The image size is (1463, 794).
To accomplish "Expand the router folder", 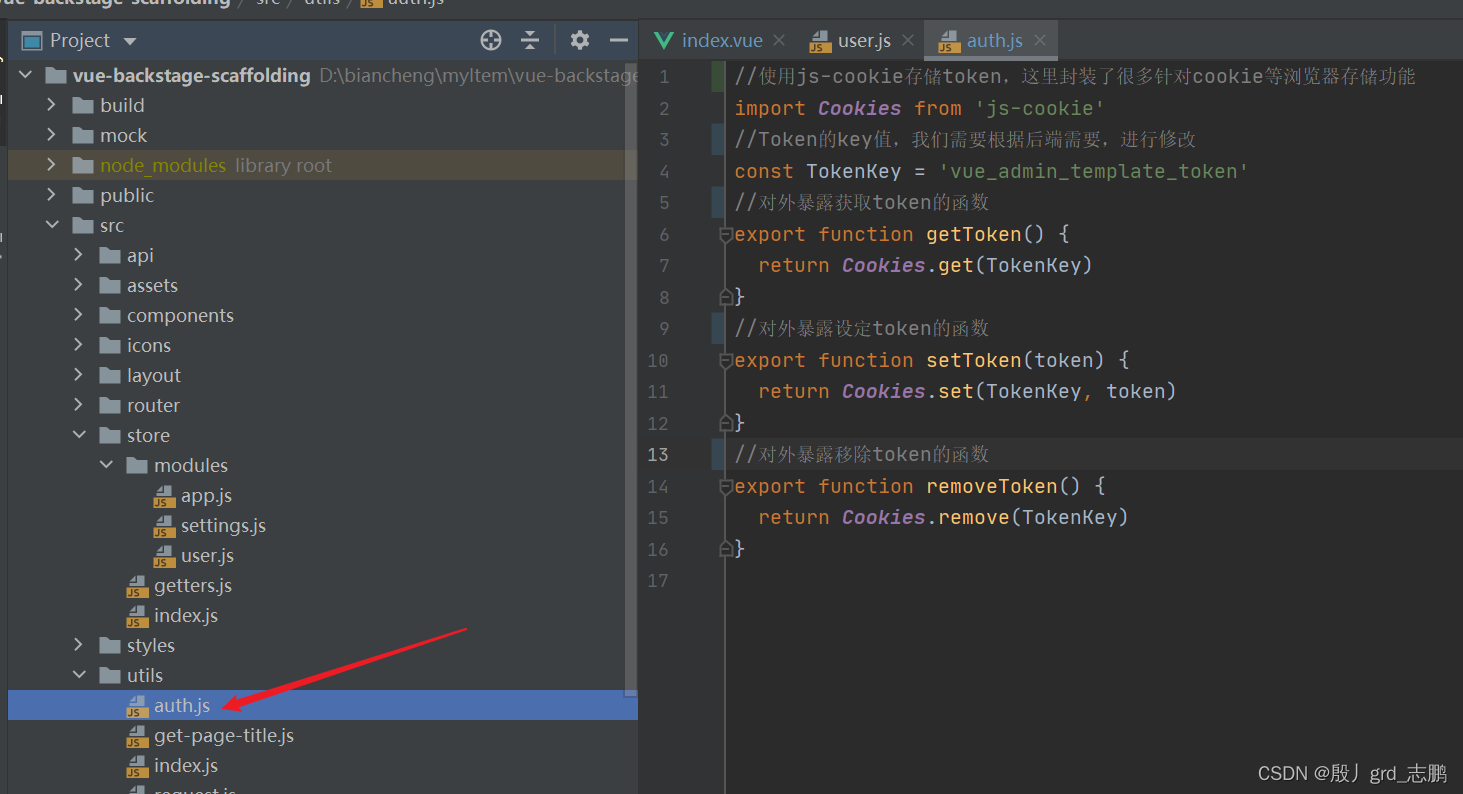I will pos(79,405).
